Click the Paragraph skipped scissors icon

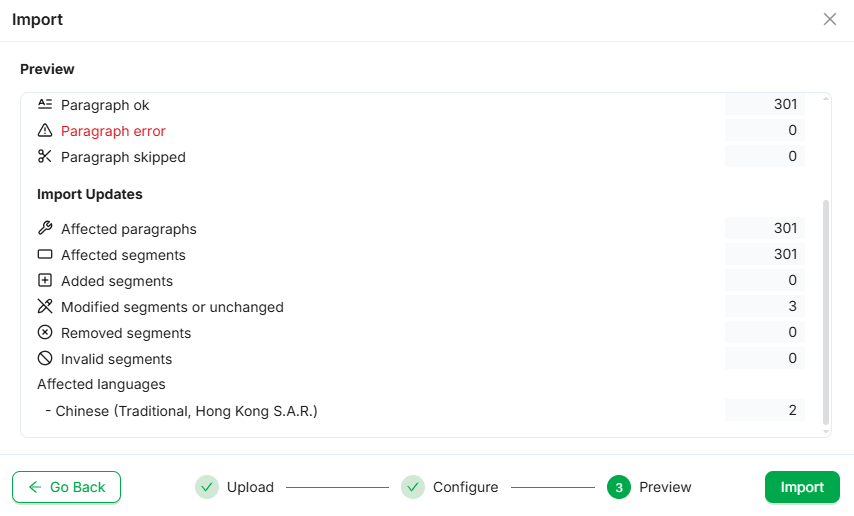point(44,157)
